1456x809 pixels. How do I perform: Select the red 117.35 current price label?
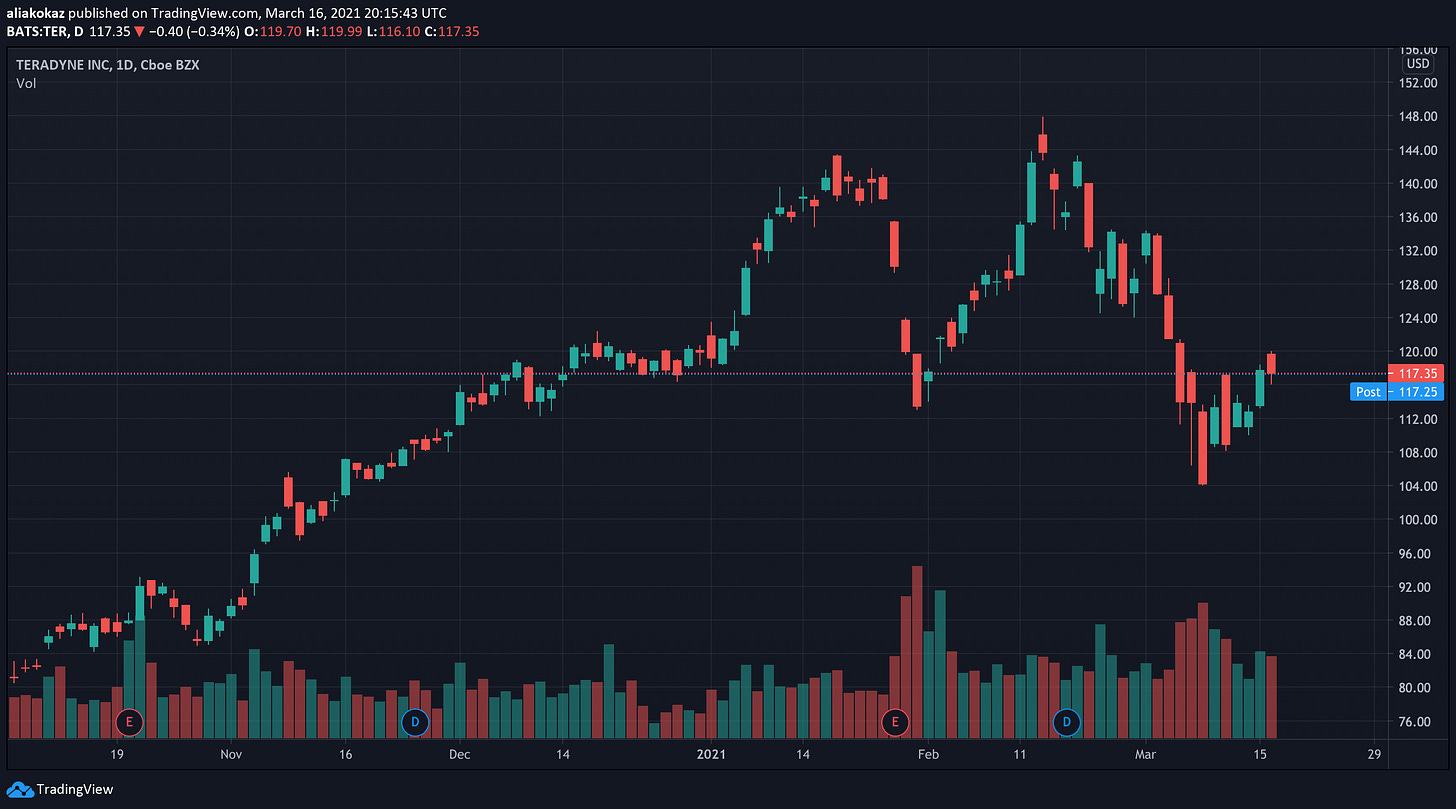1415,373
